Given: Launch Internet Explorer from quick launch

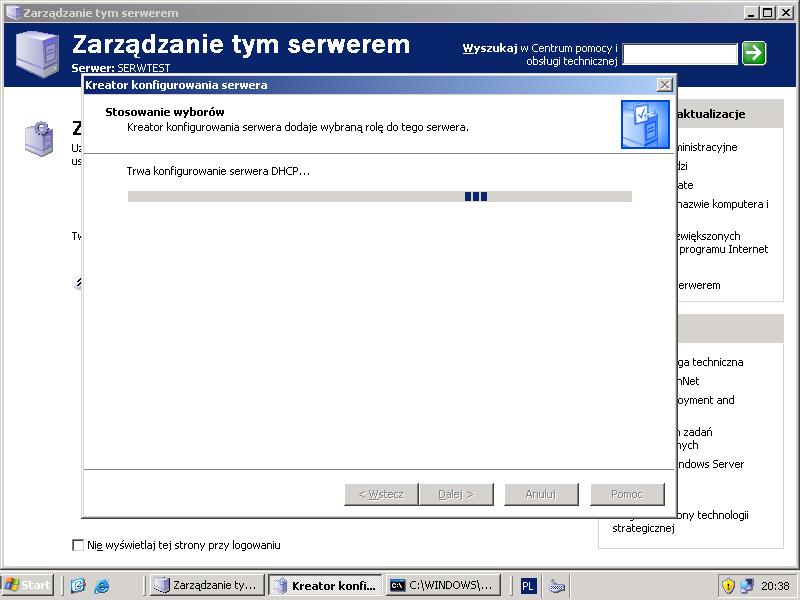Looking at the screenshot, I should tap(102, 585).
